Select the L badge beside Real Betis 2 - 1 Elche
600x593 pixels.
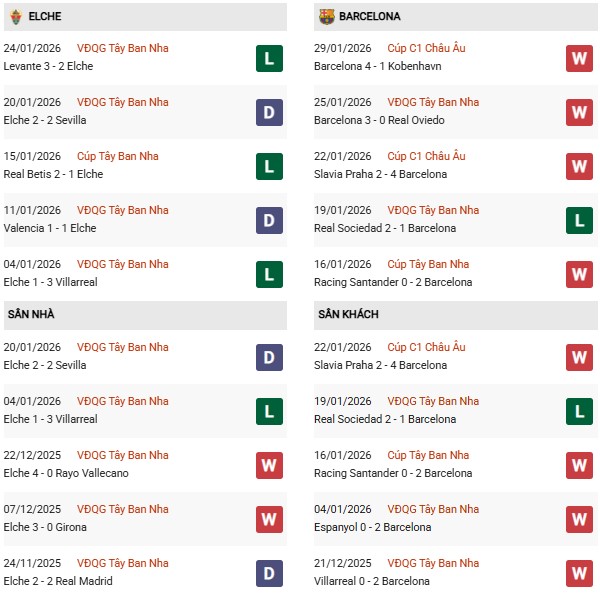coord(269,166)
